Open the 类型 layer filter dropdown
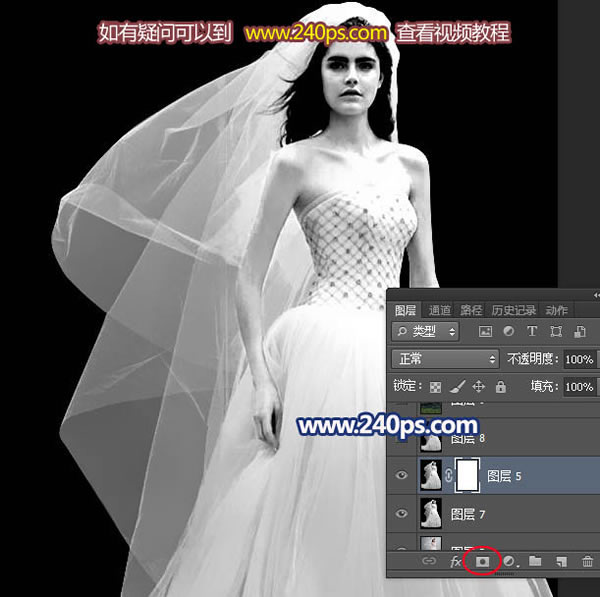 [x=426, y=331]
